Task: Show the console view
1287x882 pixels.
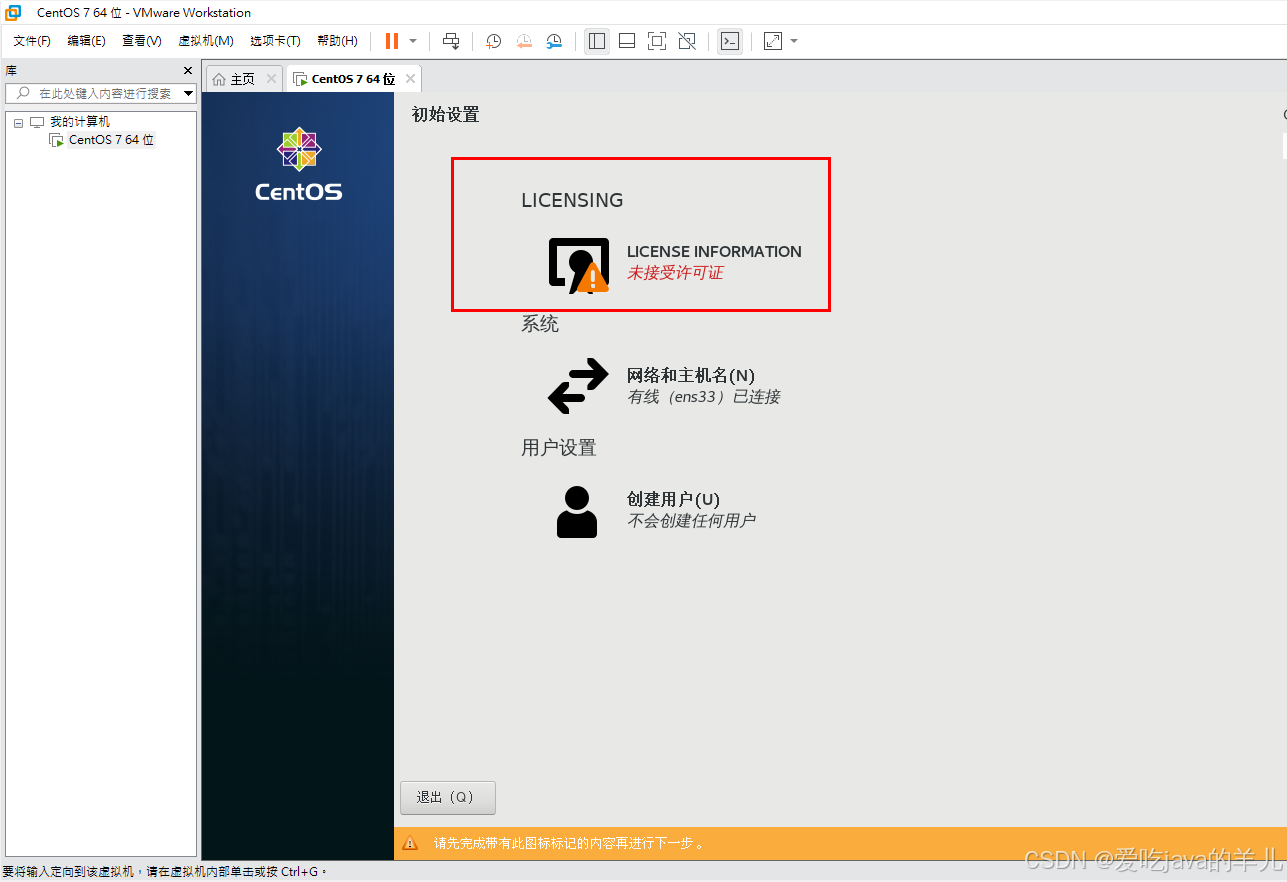Action: click(x=730, y=41)
